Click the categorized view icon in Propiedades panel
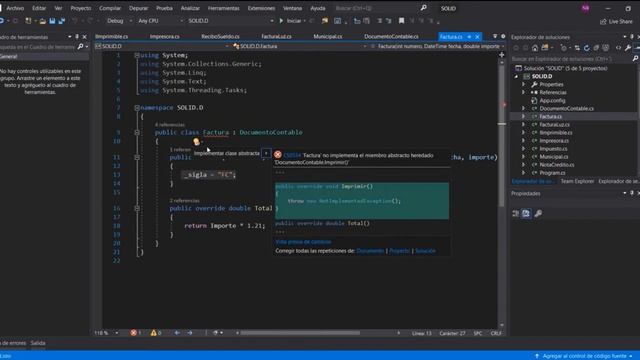The image size is (640, 360). point(516,213)
